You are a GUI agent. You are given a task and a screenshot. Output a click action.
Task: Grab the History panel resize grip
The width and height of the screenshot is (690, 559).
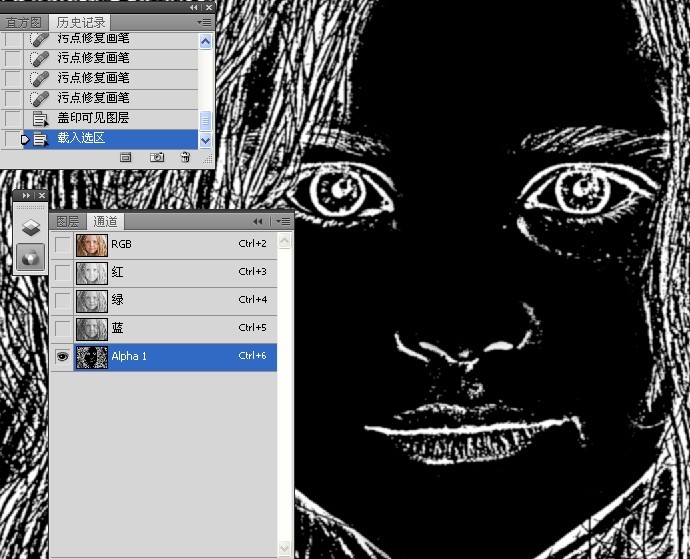207,159
